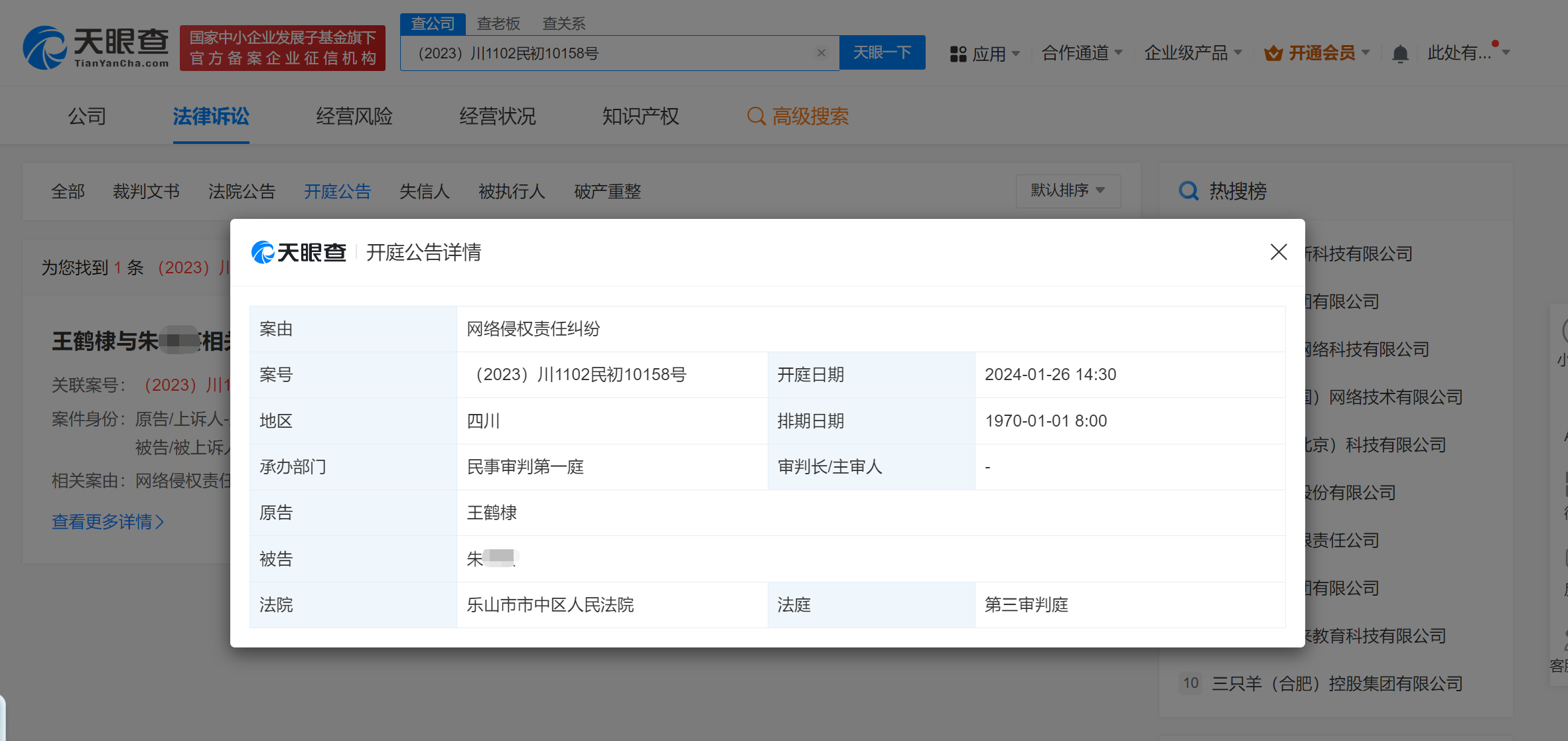
Task: Click Tianyancha logo in dialog header
Action: [x=299, y=252]
